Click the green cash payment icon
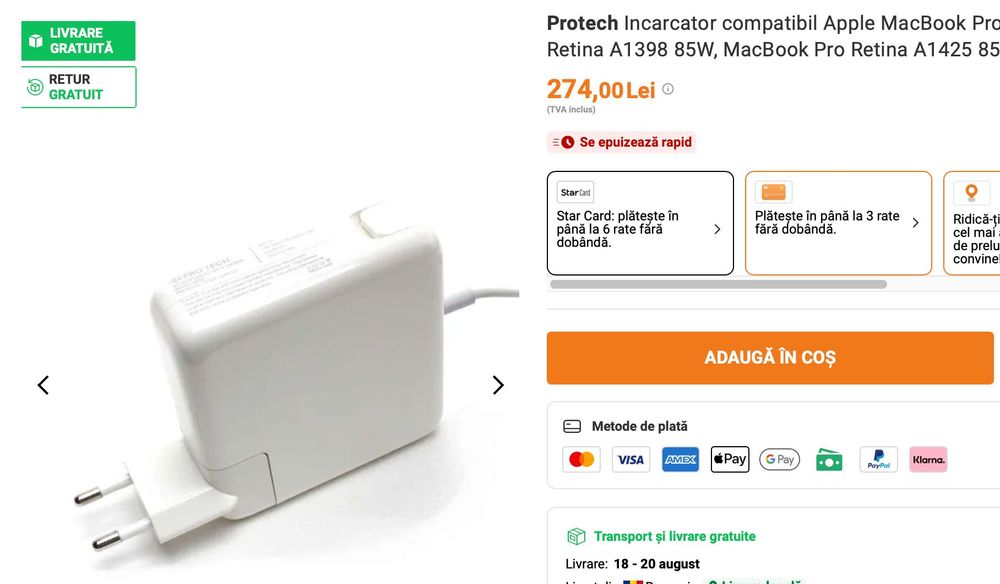Image resolution: width=1000 pixels, height=584 pixels. [x=829, y=460]
